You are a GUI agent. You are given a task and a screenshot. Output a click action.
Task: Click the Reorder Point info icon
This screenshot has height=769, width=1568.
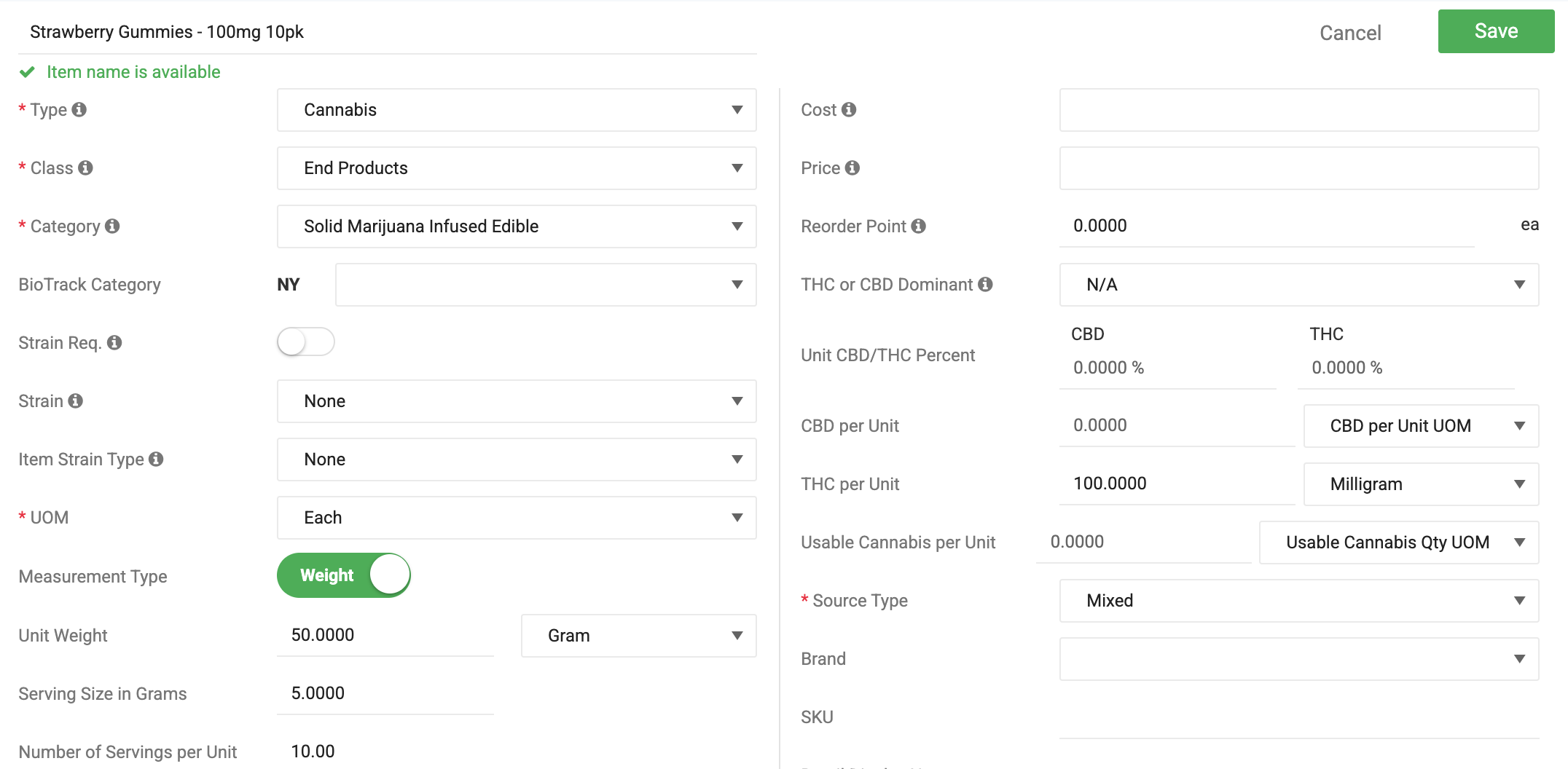tap(919, 226)
